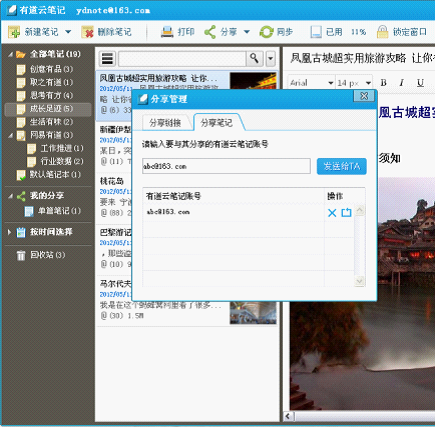The image size is (435, 427).
Task: Open 单篇笔记 (1) under my shares
Action: 53,211
